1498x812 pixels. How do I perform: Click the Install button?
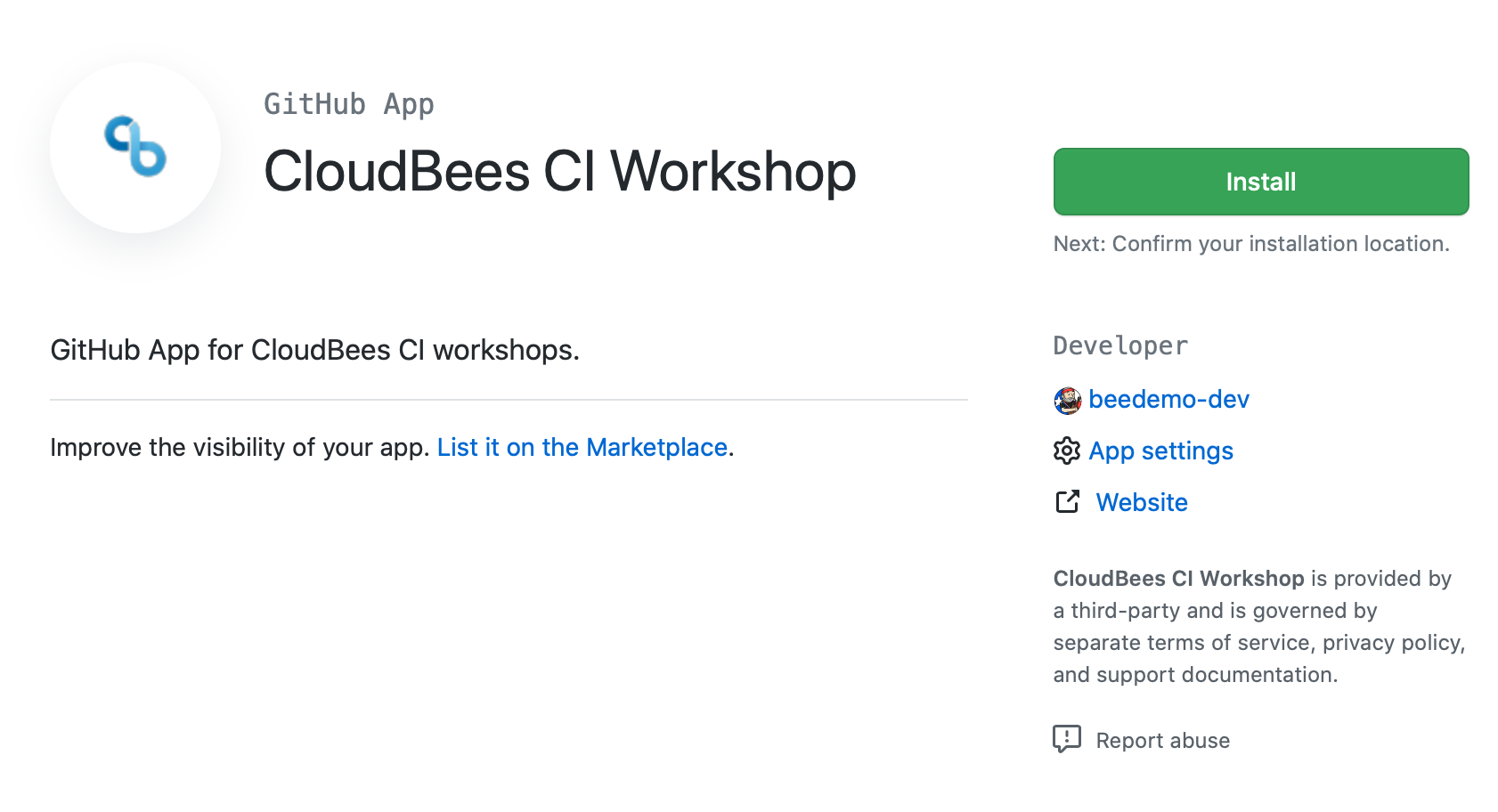point(1259,182)
